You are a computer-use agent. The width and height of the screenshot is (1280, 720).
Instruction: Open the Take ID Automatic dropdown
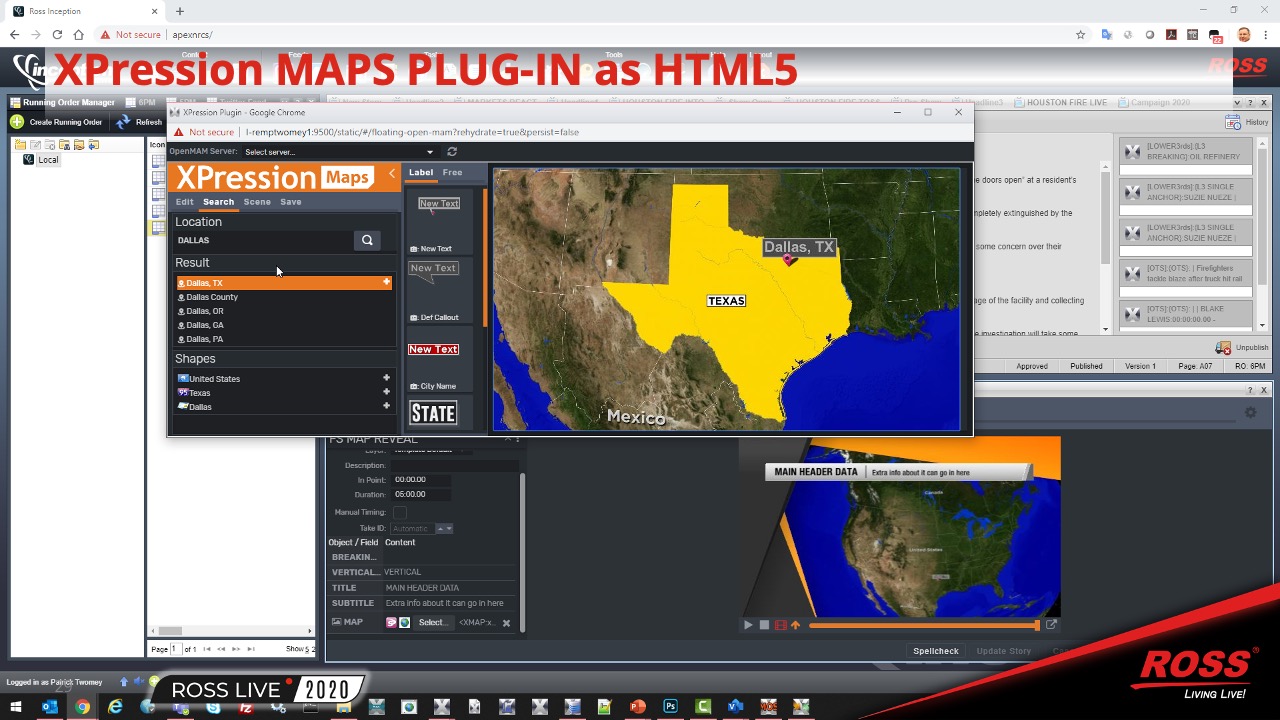click(422, 528)
